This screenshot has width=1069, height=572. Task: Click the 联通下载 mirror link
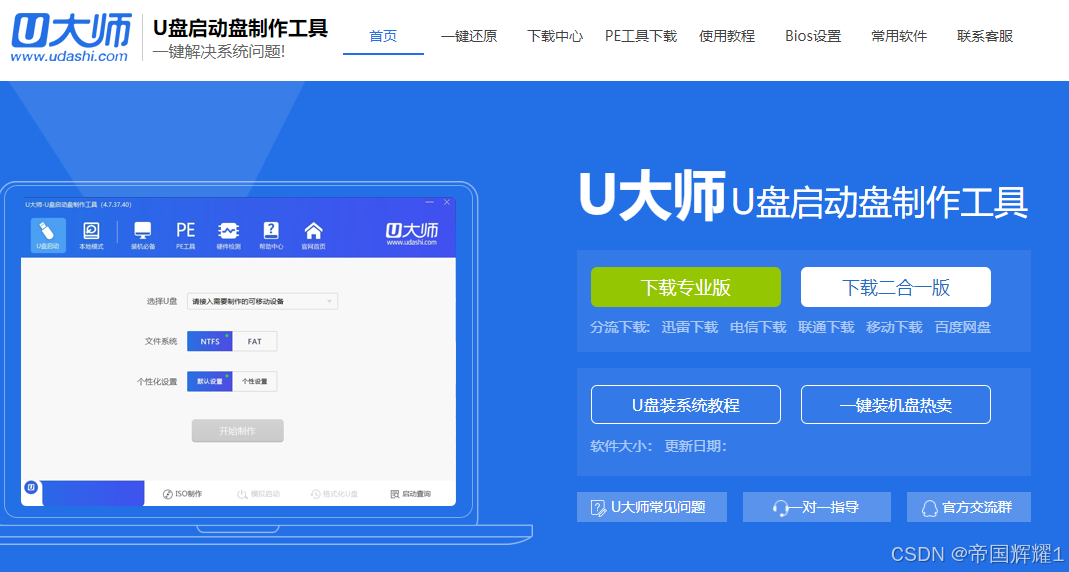click(x=826, y=327)
